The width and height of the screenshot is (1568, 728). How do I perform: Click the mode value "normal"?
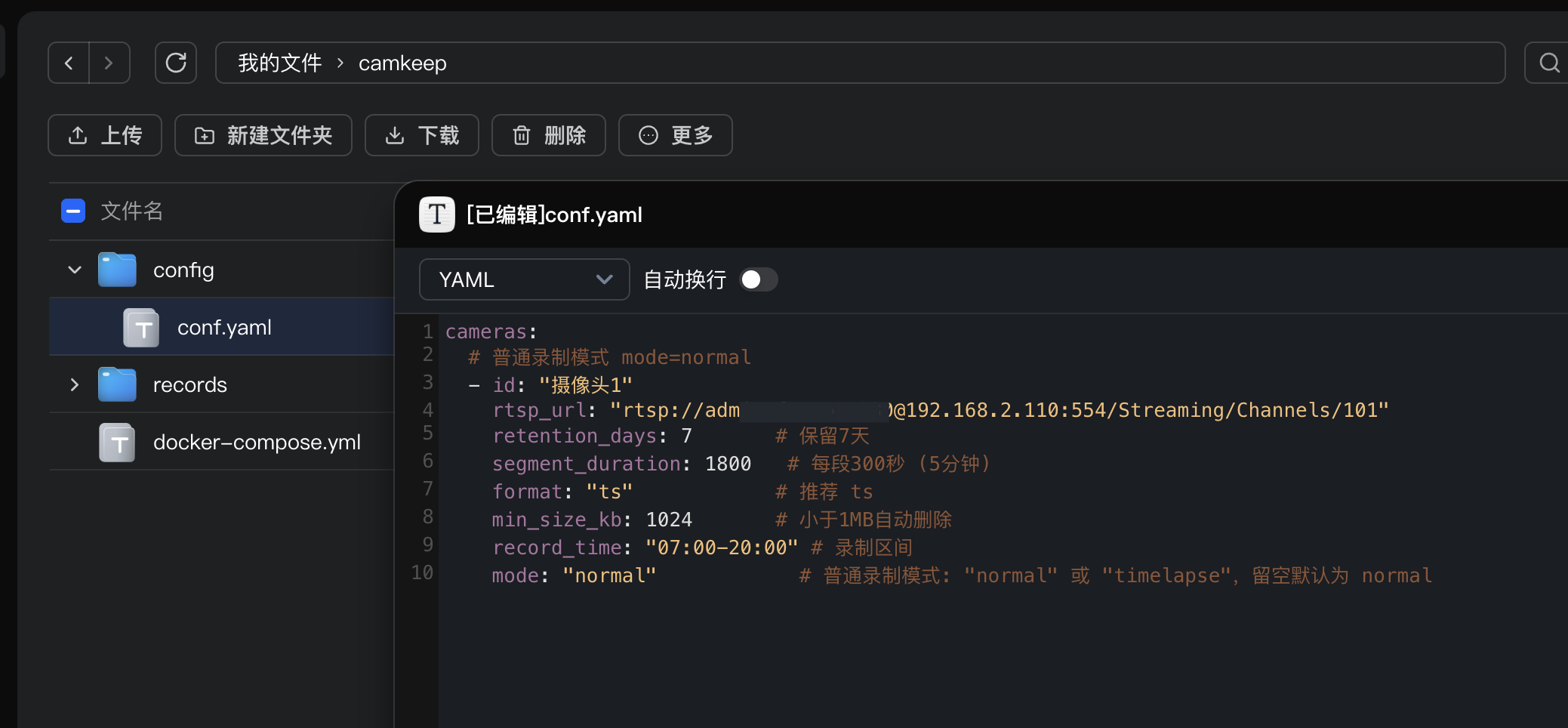point(609,575)
